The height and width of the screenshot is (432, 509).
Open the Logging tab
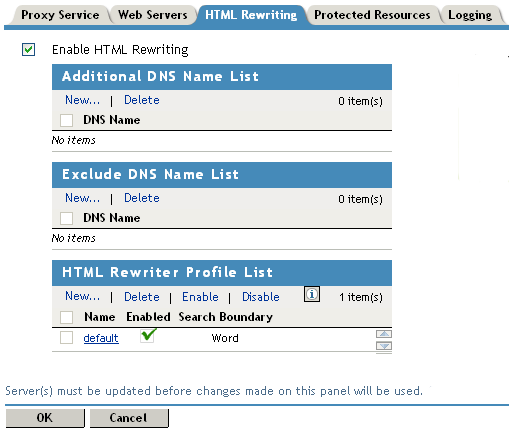coord(470,15)
